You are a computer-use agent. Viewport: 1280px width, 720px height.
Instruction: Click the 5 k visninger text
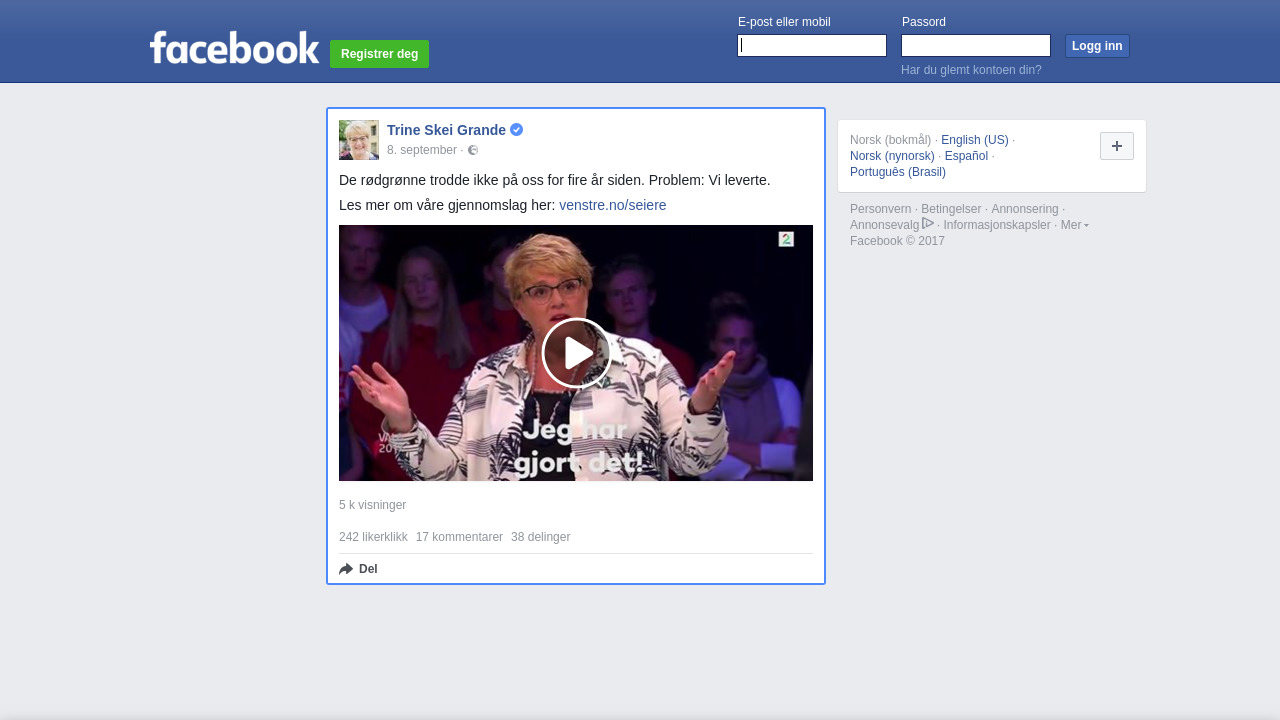[372, 505]
